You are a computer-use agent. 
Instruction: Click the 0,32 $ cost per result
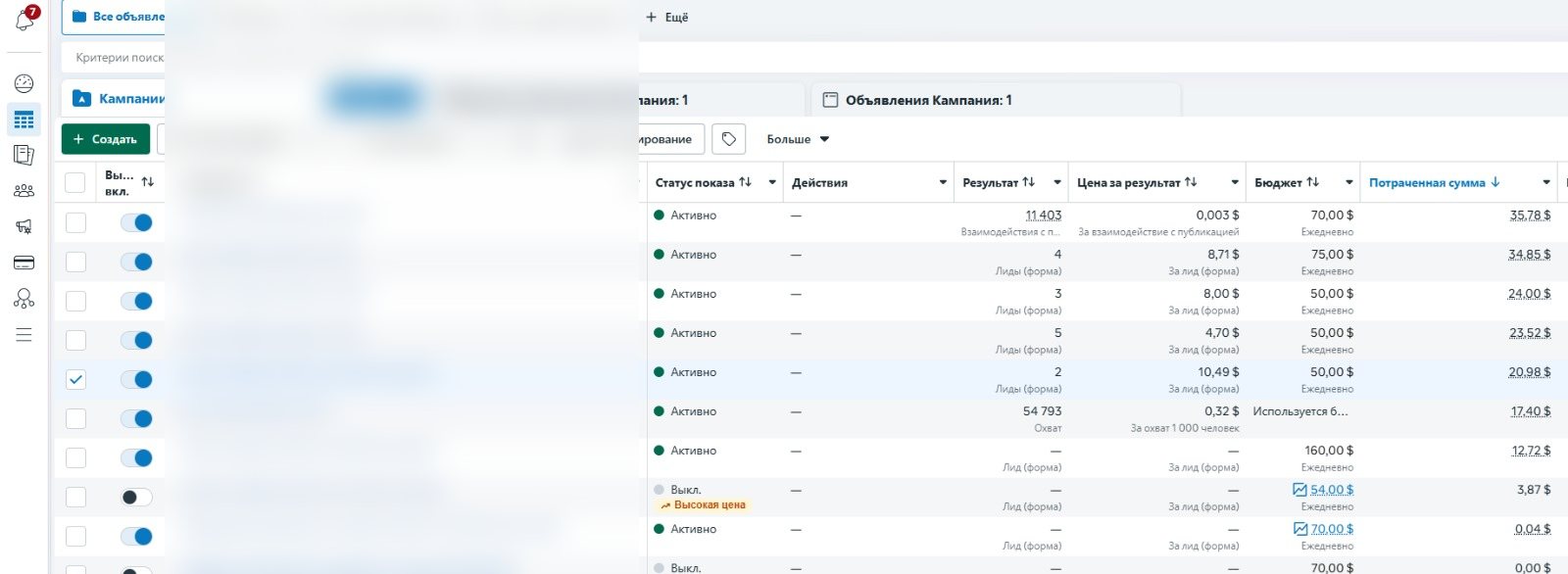point(1221,411)
